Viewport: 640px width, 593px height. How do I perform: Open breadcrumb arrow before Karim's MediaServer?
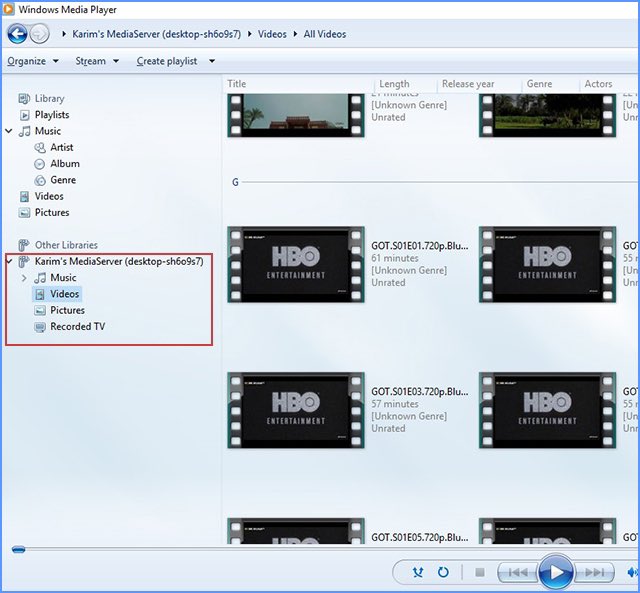pos(64,34)
